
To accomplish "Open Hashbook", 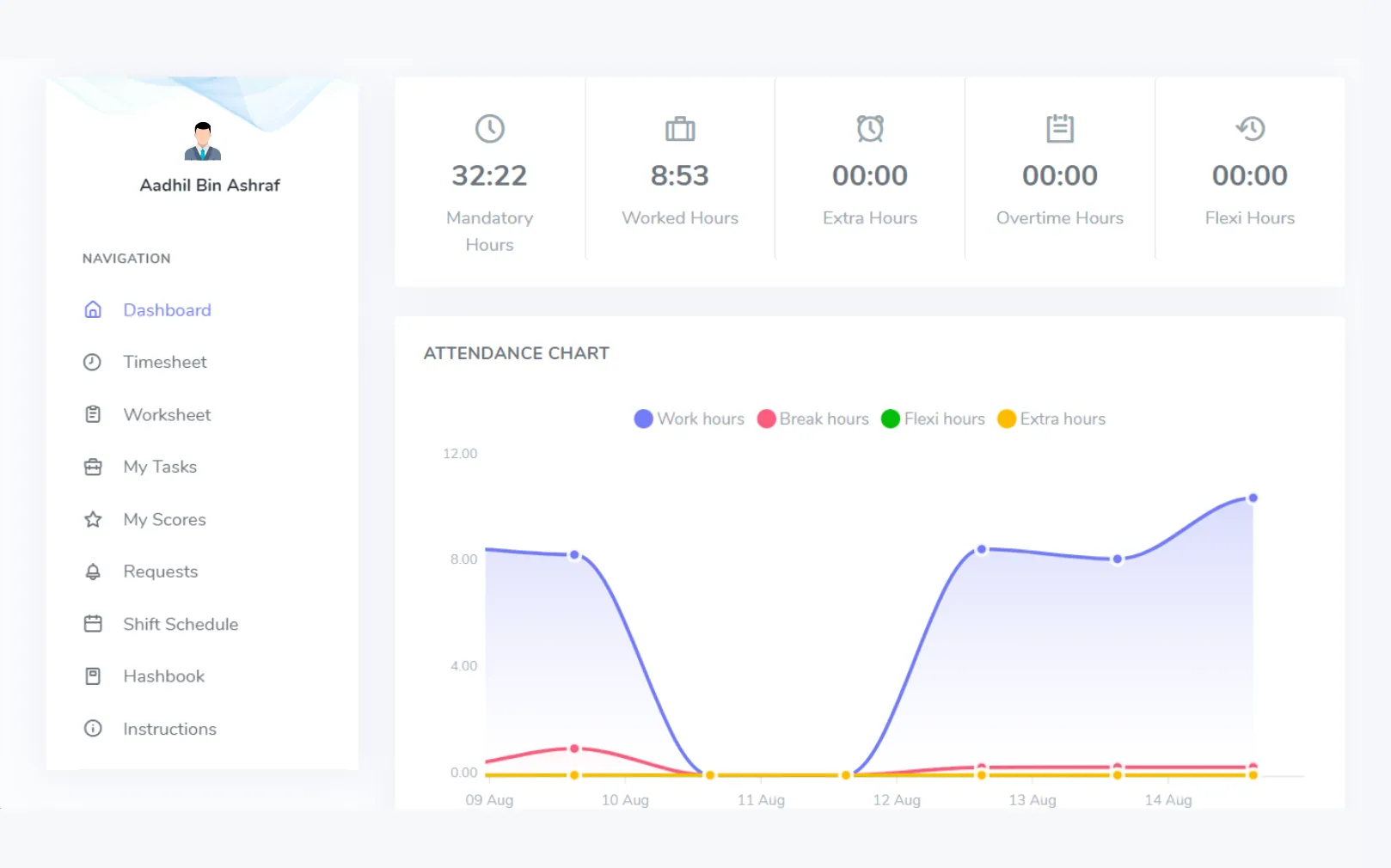I will tap(164, 676).
